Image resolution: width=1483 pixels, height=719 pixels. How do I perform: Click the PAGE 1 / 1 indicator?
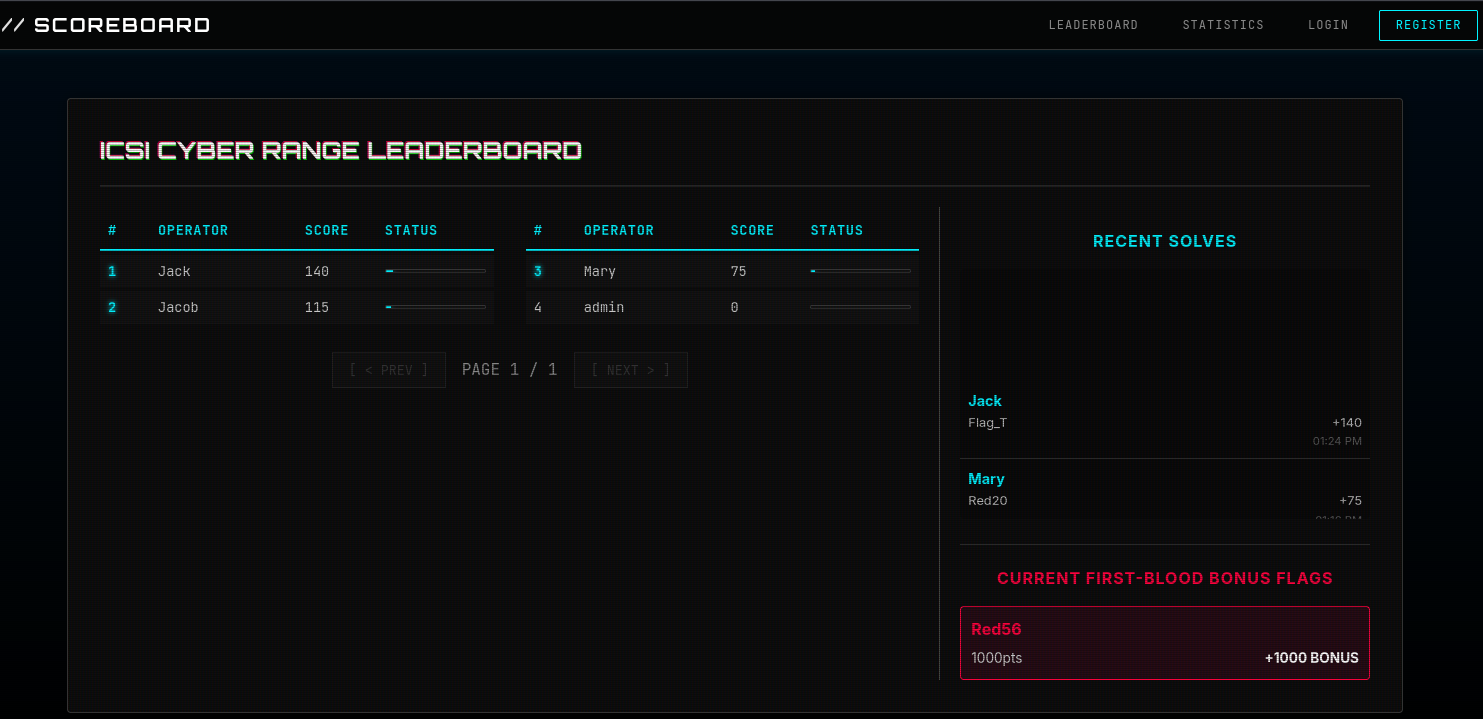point(509,369)
